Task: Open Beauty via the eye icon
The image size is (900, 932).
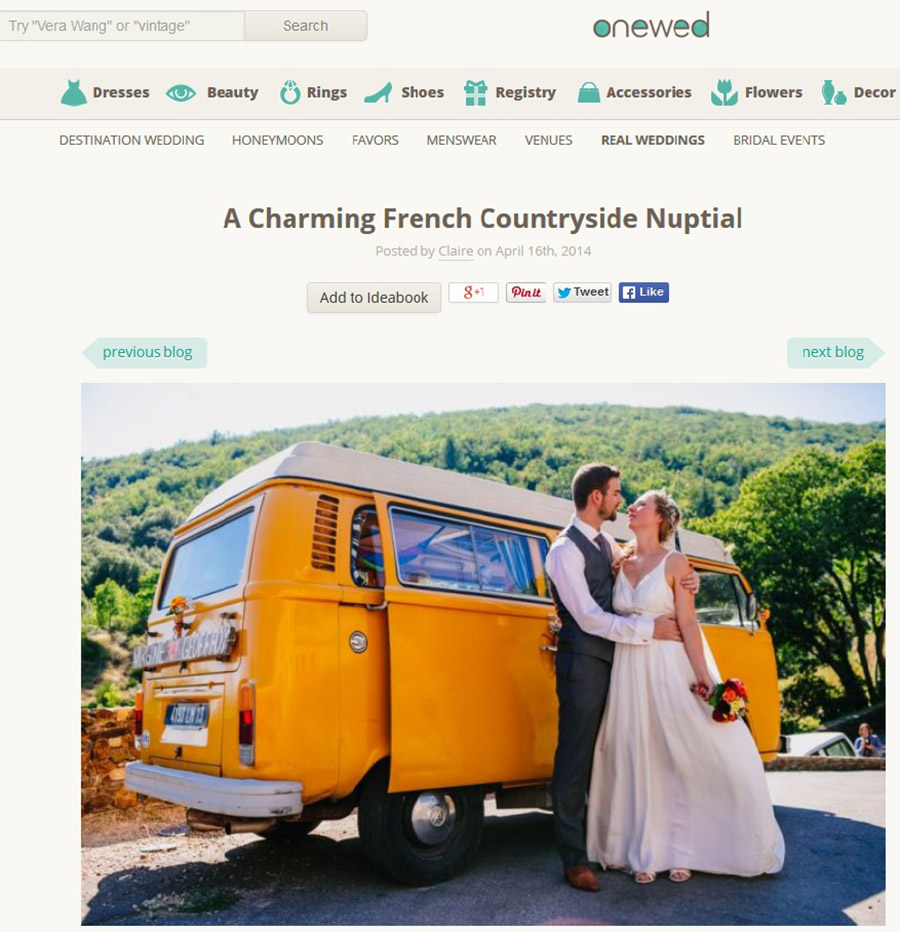Action: (x=181, y=93)
